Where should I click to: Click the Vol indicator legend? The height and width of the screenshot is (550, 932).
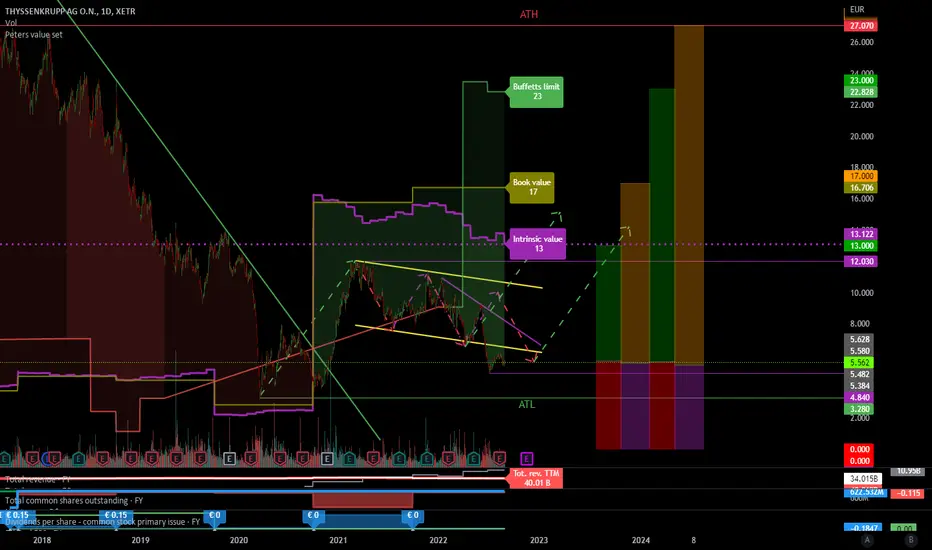(11, 23)
